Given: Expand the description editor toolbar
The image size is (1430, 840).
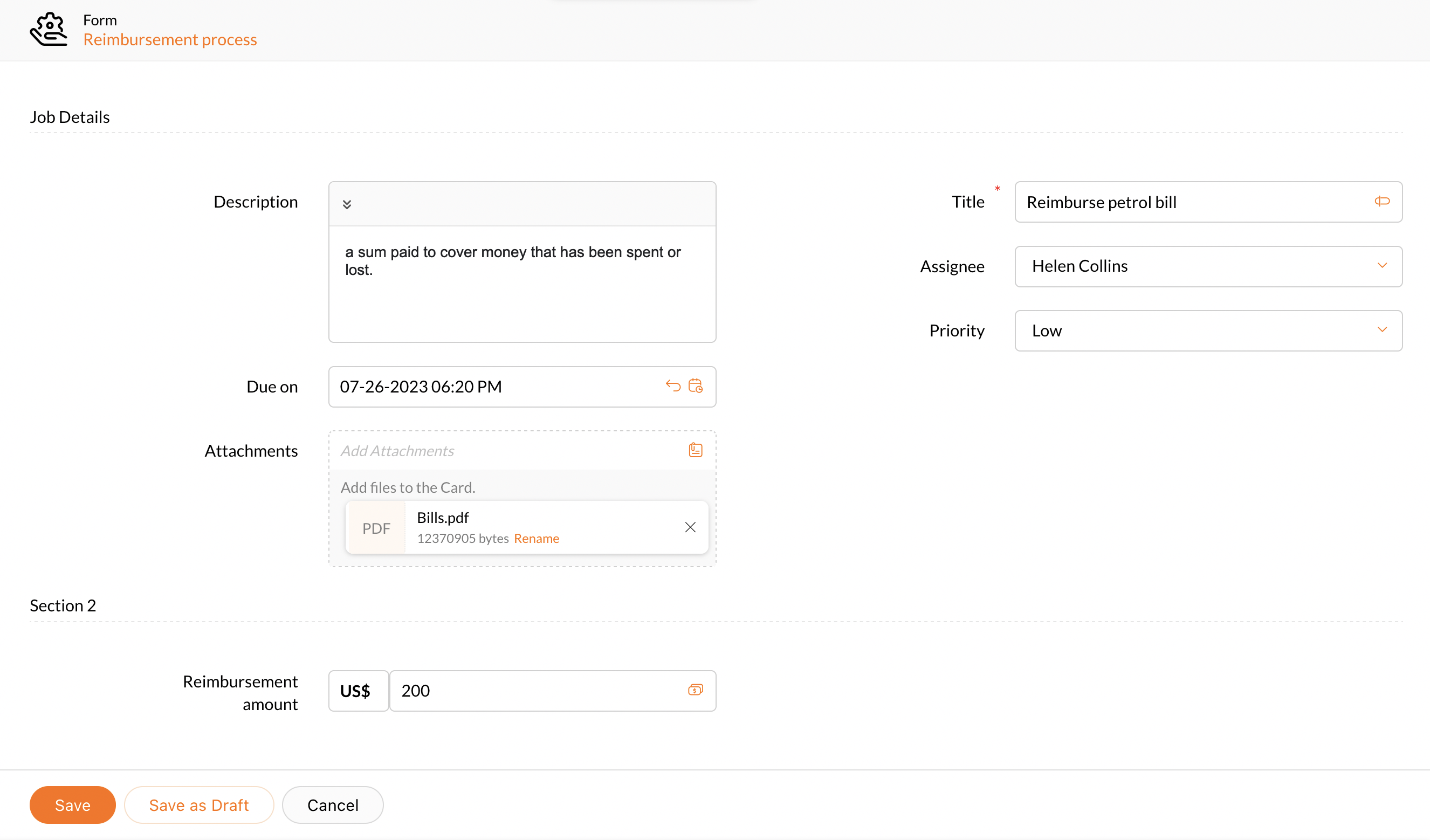Looking at the screenshot, I should click(x=347, y=204).
